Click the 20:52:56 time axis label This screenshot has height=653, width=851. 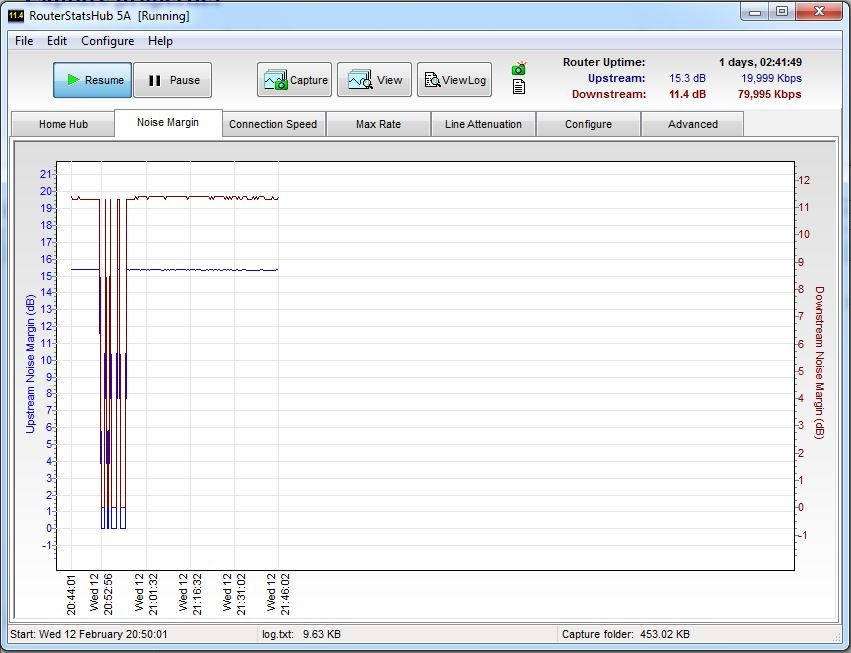(108, 594)
